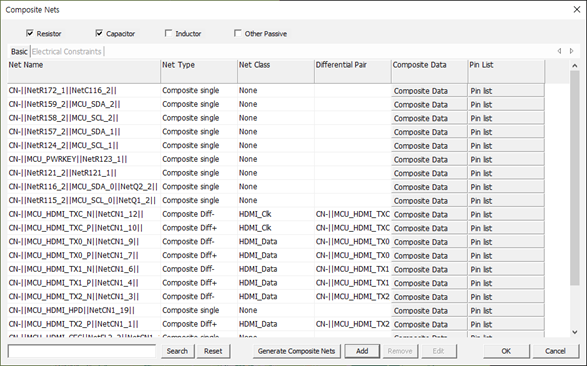The height and width of the screenshot is (366, 587).
Task: Click the Add button
Action: coord(362,351)
